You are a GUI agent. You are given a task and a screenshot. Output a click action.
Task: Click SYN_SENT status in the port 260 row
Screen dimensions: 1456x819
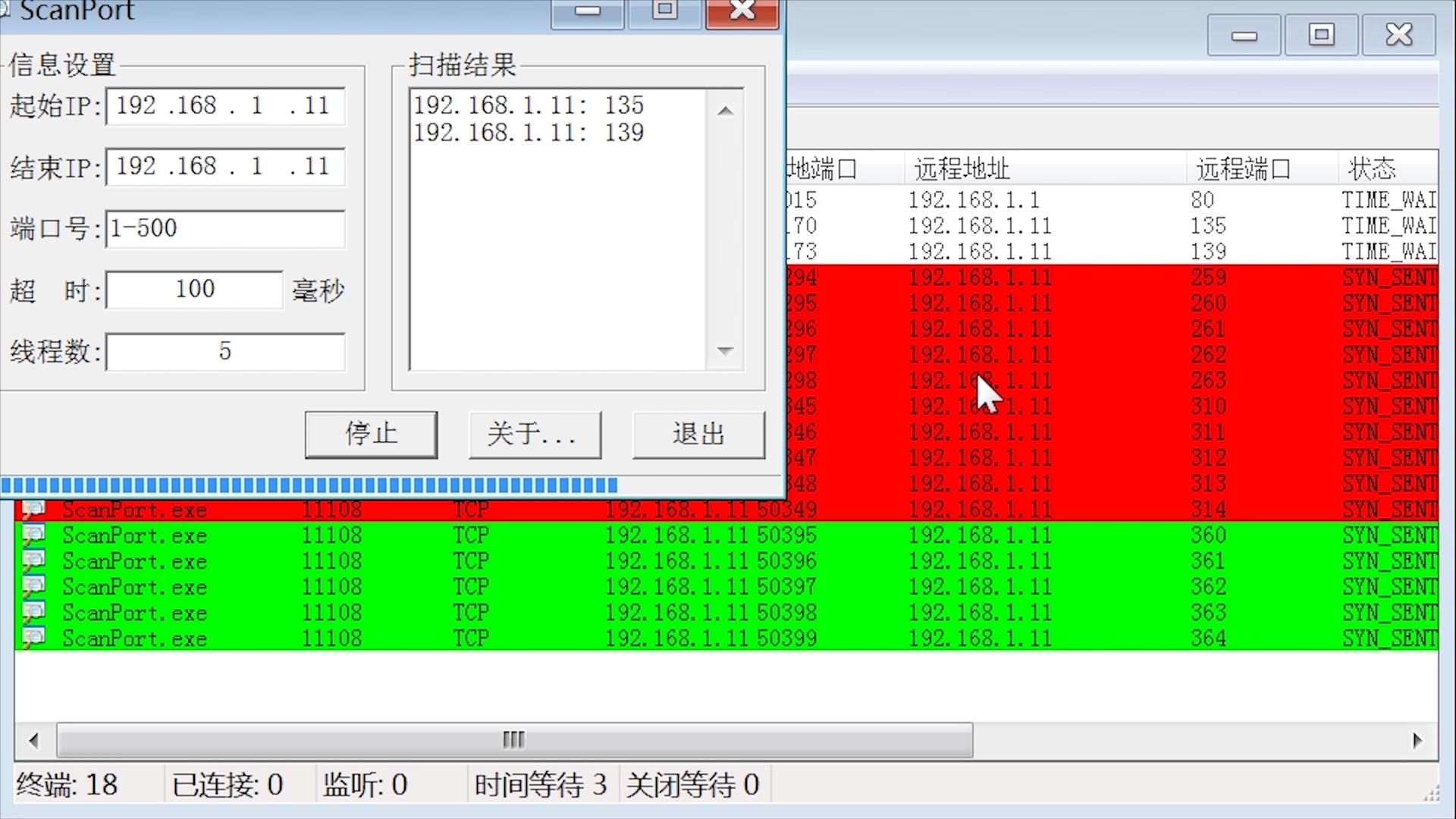[x=1389, y=303]
